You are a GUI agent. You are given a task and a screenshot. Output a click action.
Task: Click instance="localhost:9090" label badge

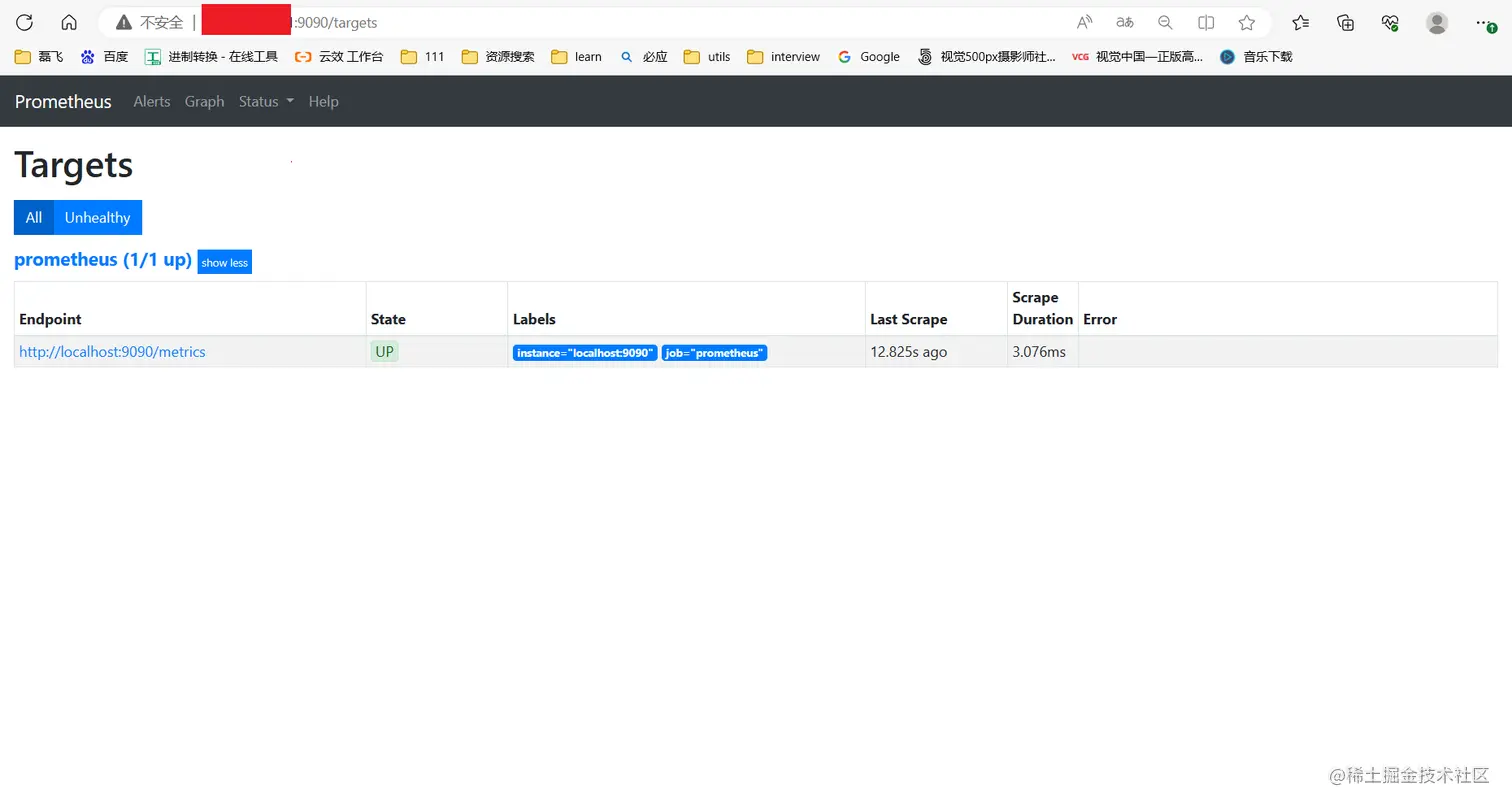click(x=585, y=353)
